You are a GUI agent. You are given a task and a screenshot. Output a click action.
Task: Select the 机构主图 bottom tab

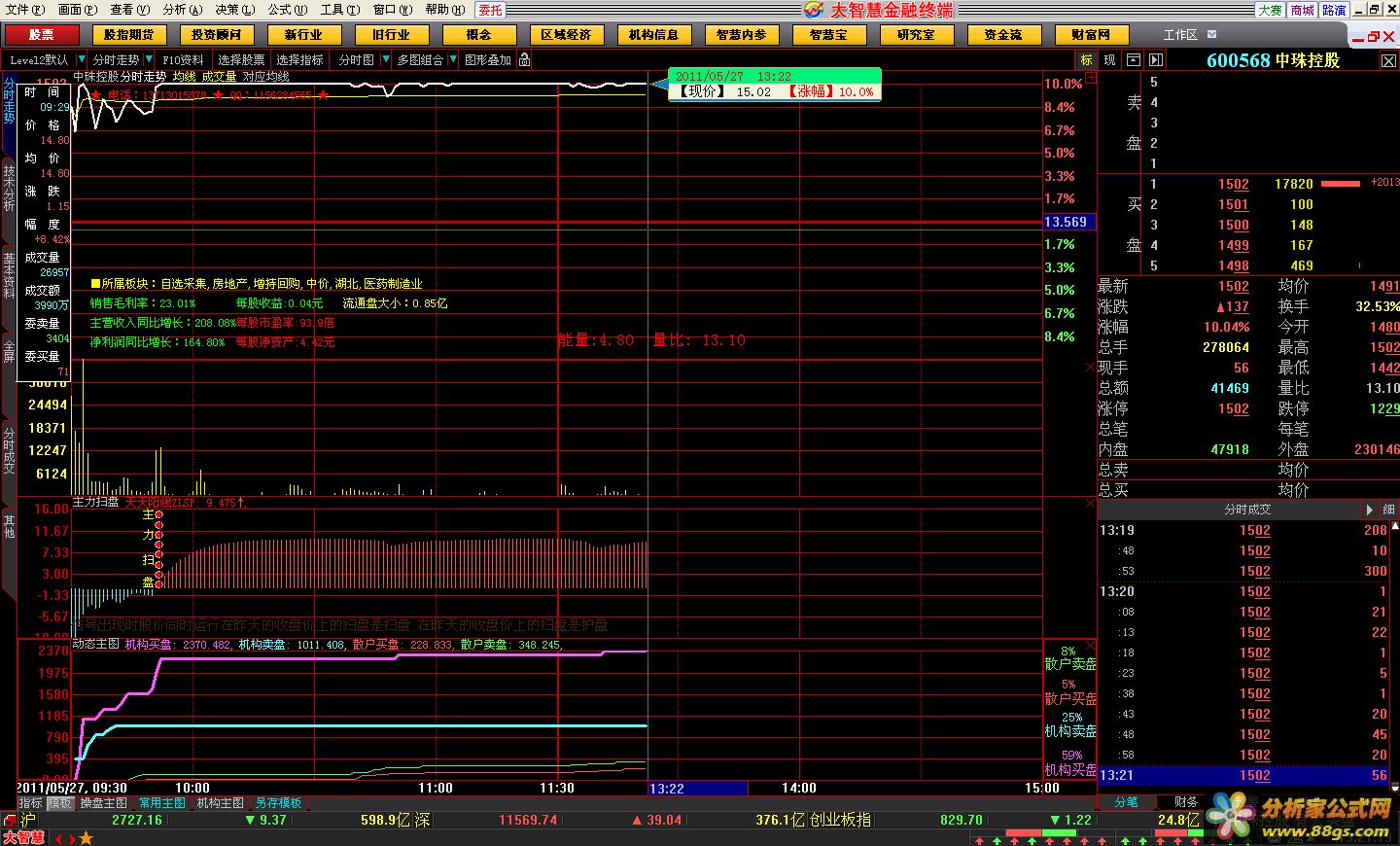point(221,803)
